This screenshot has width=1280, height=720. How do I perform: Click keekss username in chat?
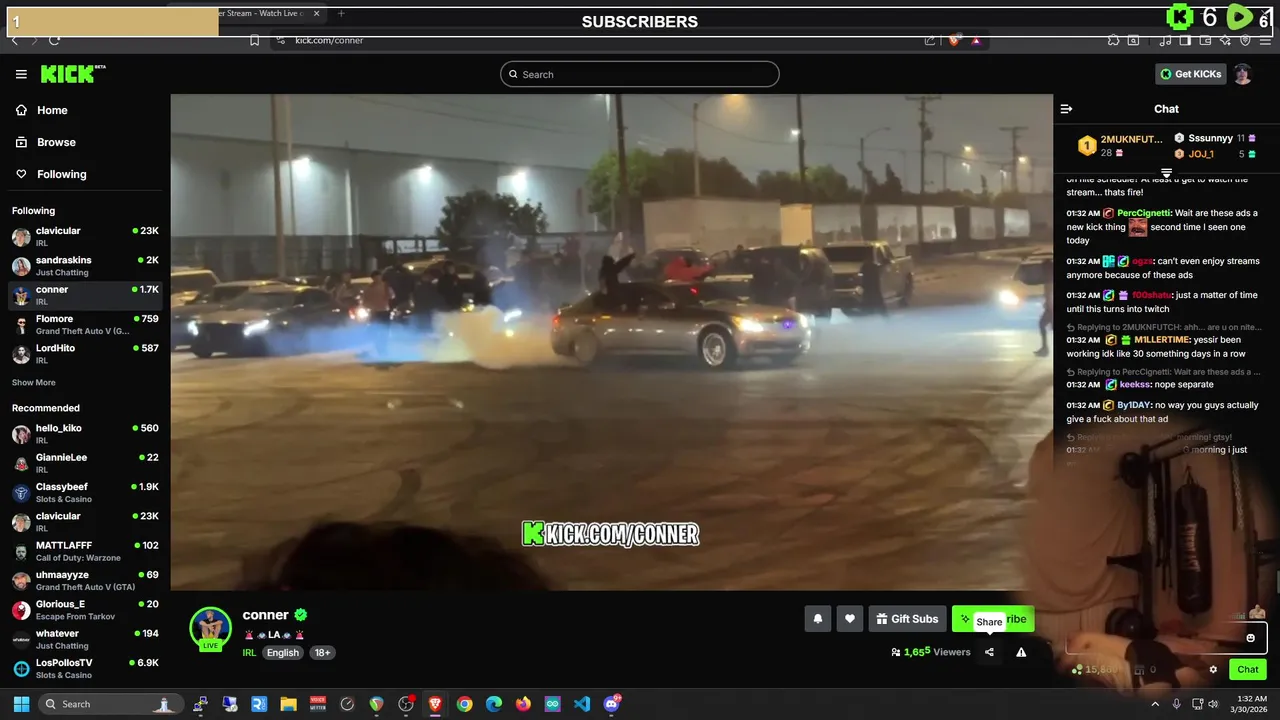click(x=1135, y=384)
